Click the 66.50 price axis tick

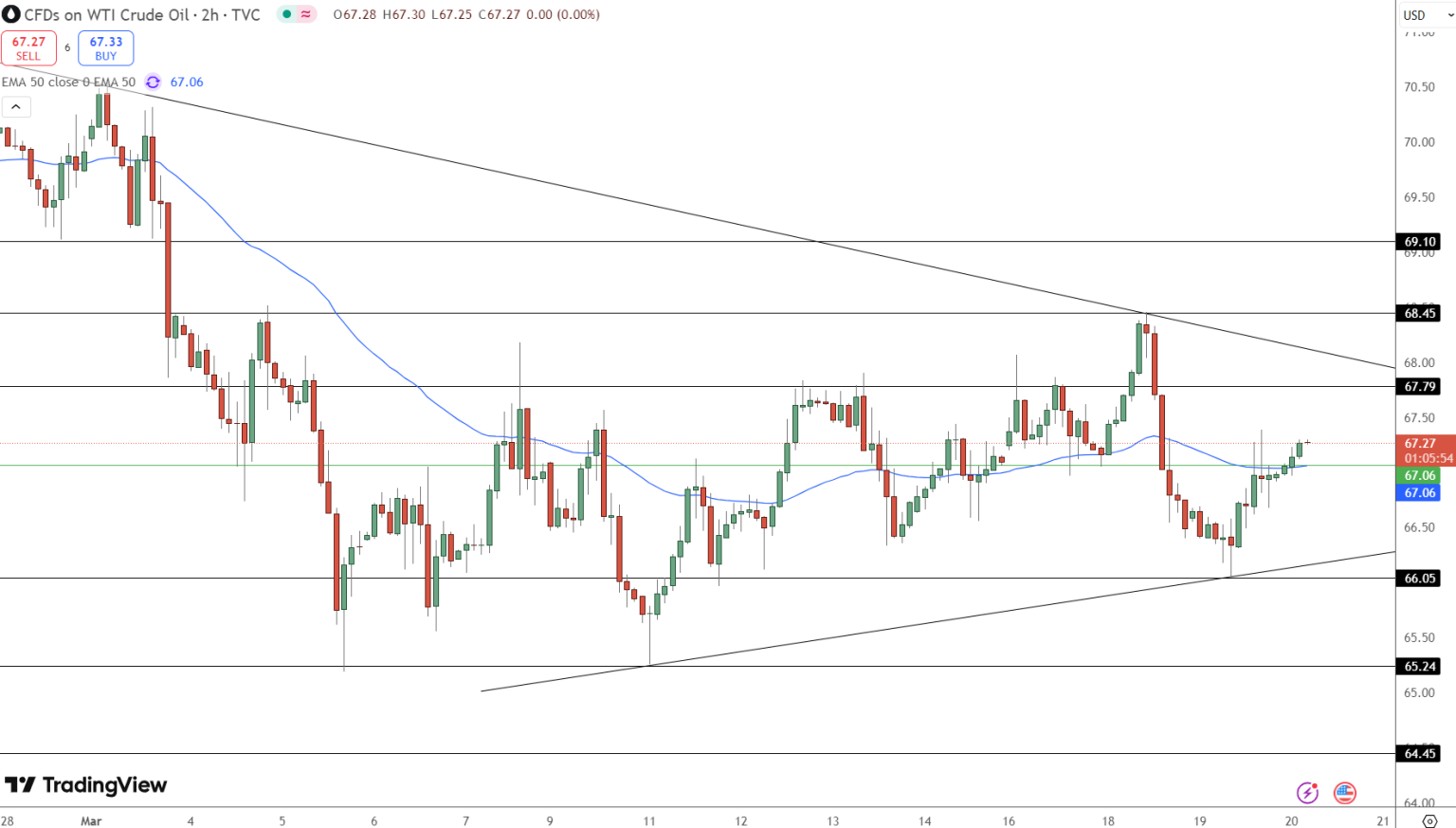coord(1419,527)
